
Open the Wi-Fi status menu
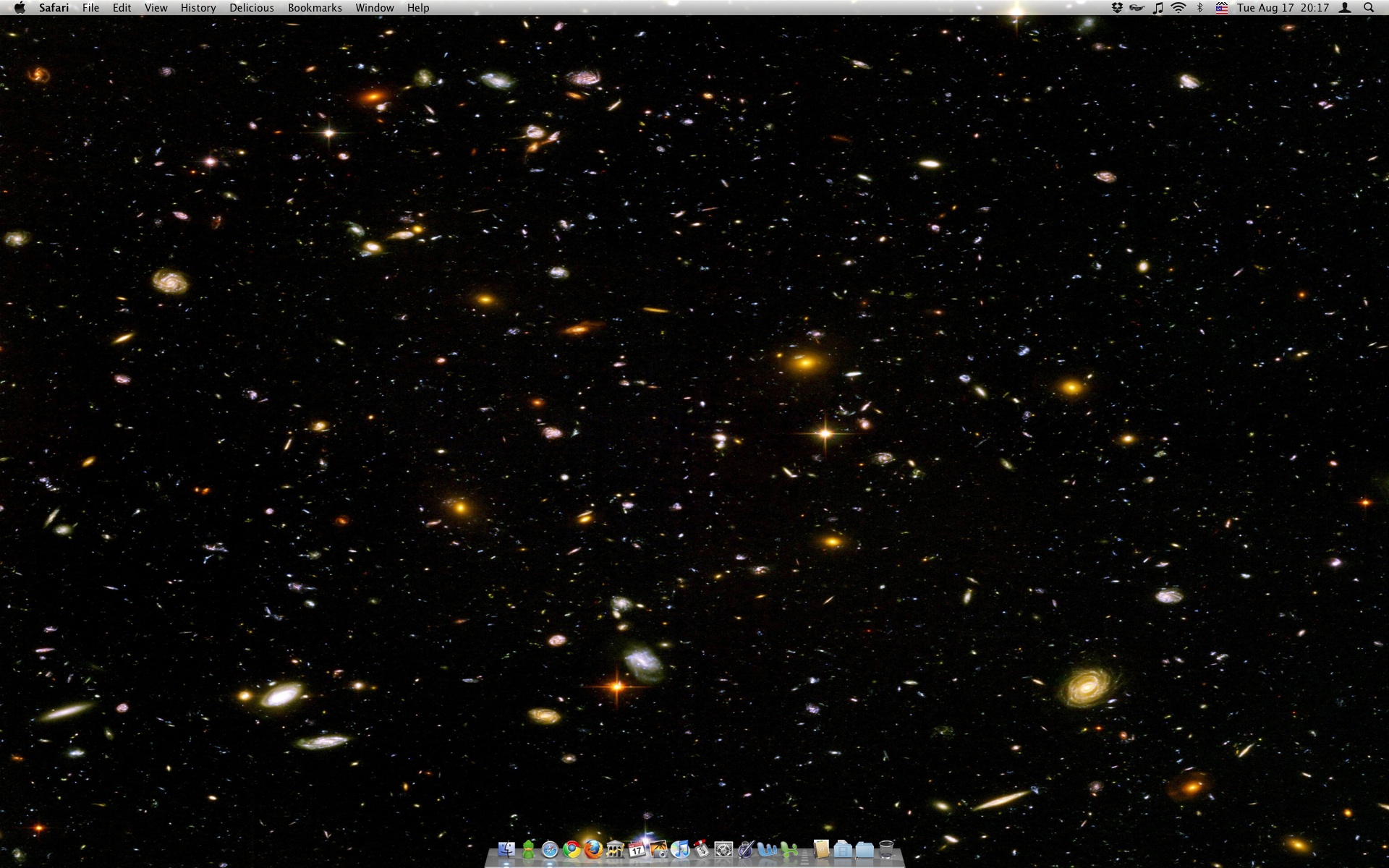pyautogui.click(x=1179, y=8)
